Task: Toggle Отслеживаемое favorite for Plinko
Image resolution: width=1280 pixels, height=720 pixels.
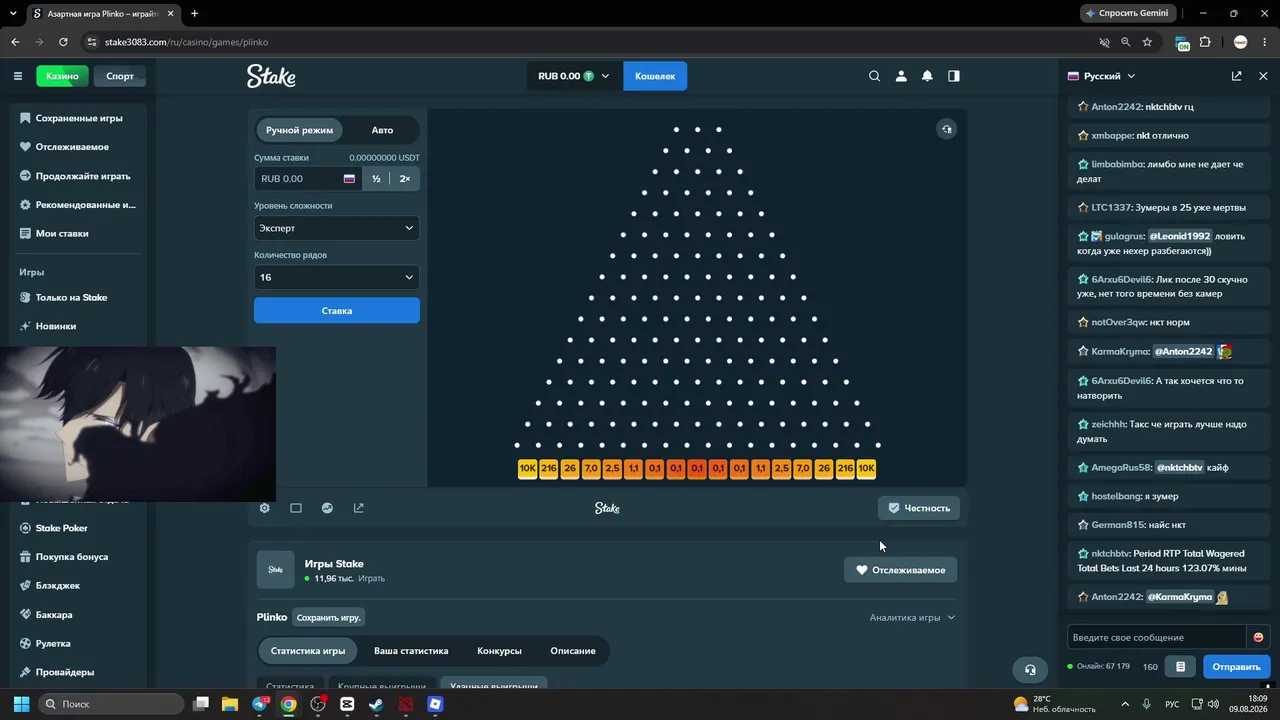Action: point(900,570)
